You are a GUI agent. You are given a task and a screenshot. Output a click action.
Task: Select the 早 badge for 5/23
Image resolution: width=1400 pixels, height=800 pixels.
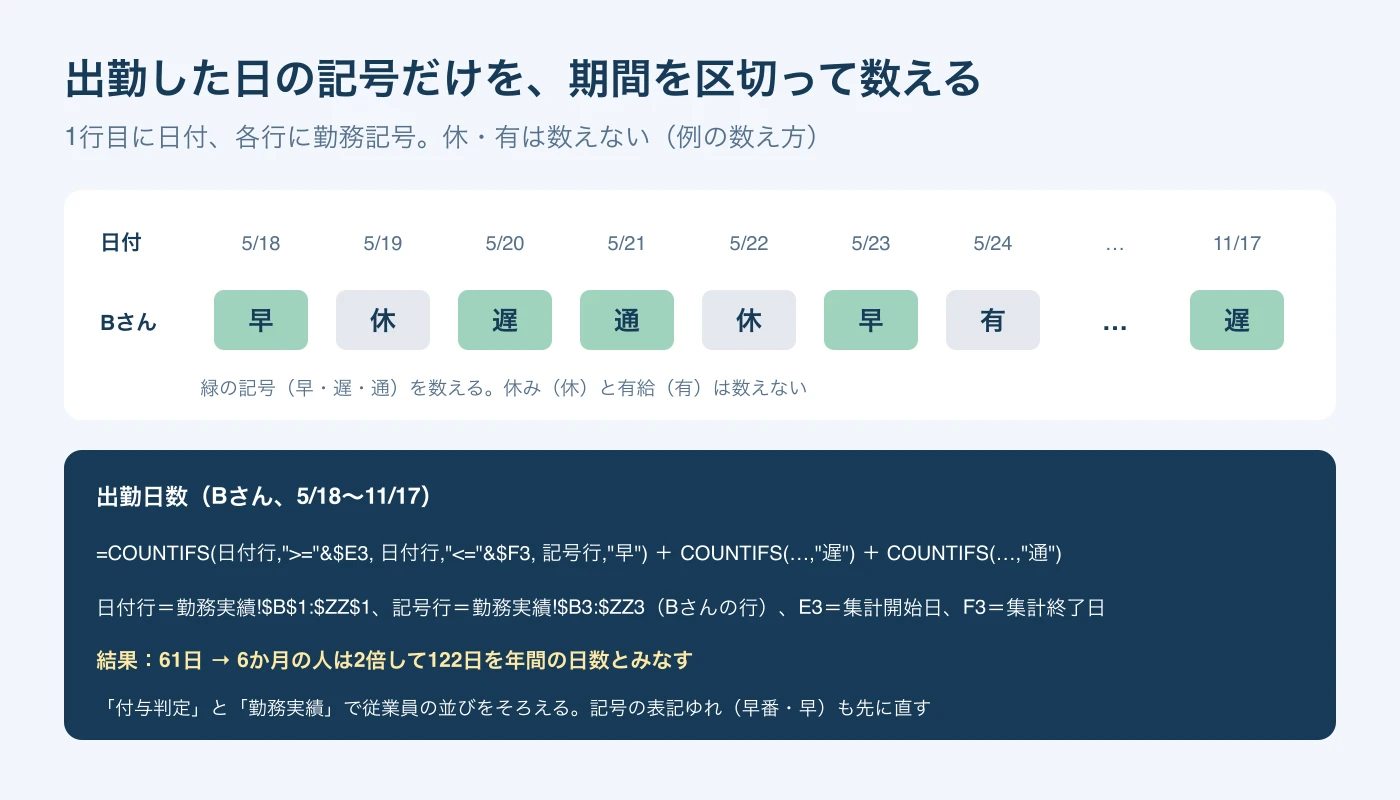tap(871, 320)
